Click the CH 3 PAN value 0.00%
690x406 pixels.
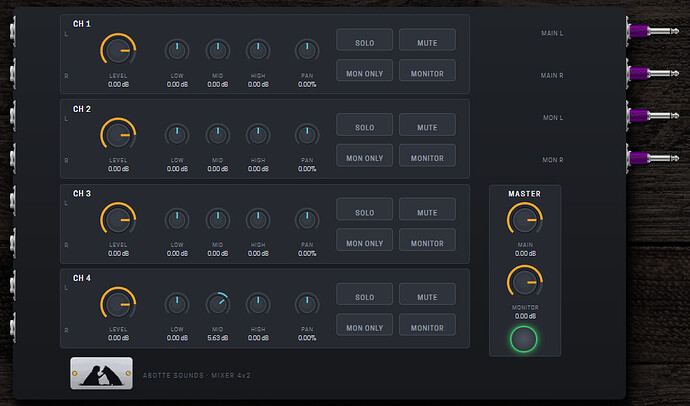click(307, 254)
